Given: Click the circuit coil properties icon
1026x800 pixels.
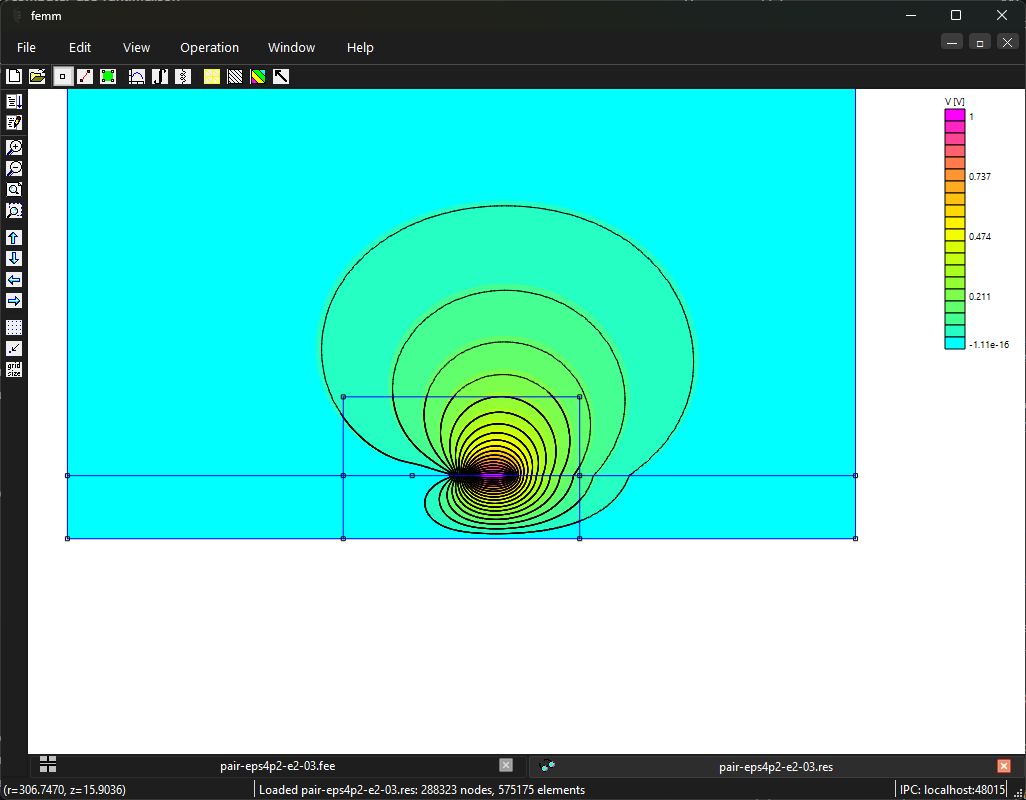Looking at the screenshot, I should 183,77.
